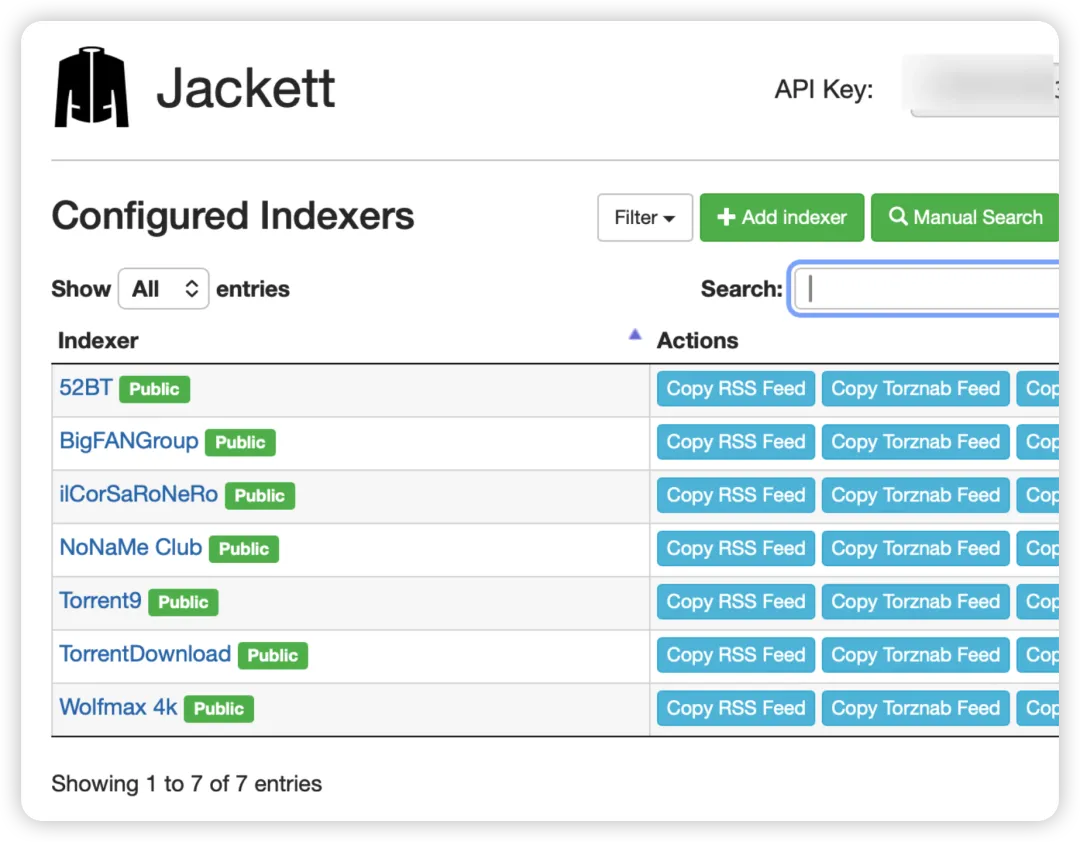This screenshot has width=1080, height=842.
Task: Click the Configured Indexers heading
Action: pyautogui.click(x=233, y=216)
